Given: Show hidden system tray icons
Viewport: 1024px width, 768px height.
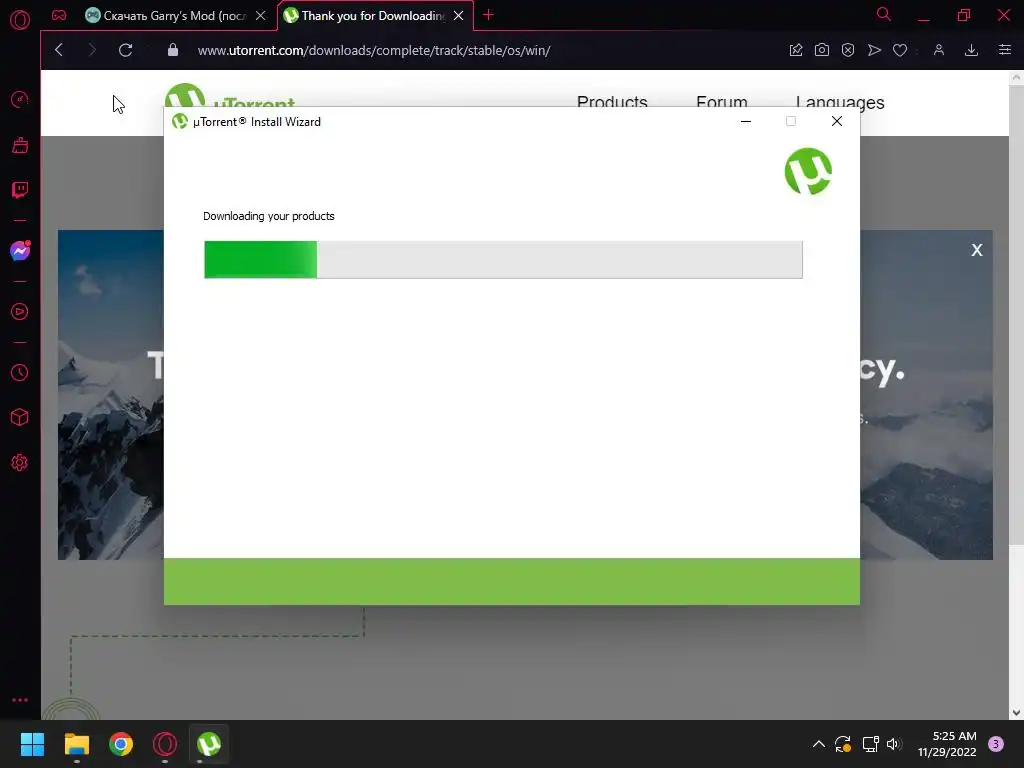Looking at the screenshot, I should (818, 744).
